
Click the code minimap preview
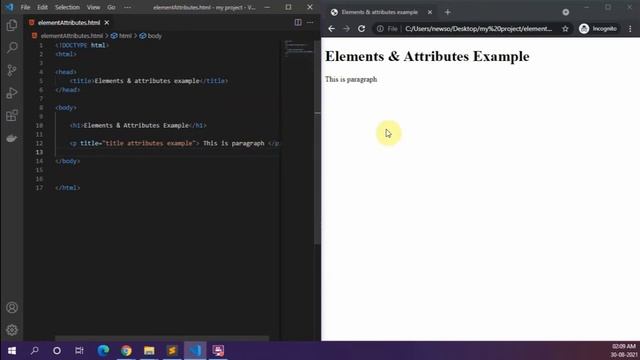click(x=298, y=49)
